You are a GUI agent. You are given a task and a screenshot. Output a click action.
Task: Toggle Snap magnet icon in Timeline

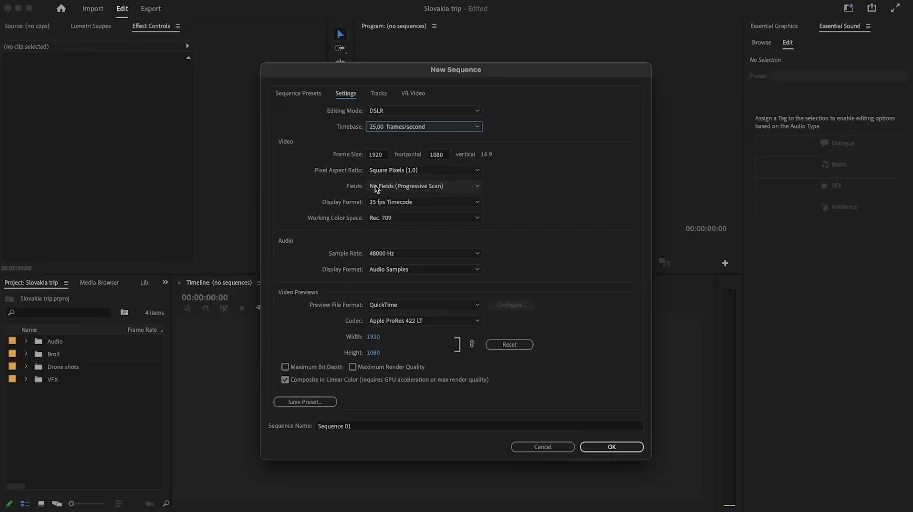[206, 309]
